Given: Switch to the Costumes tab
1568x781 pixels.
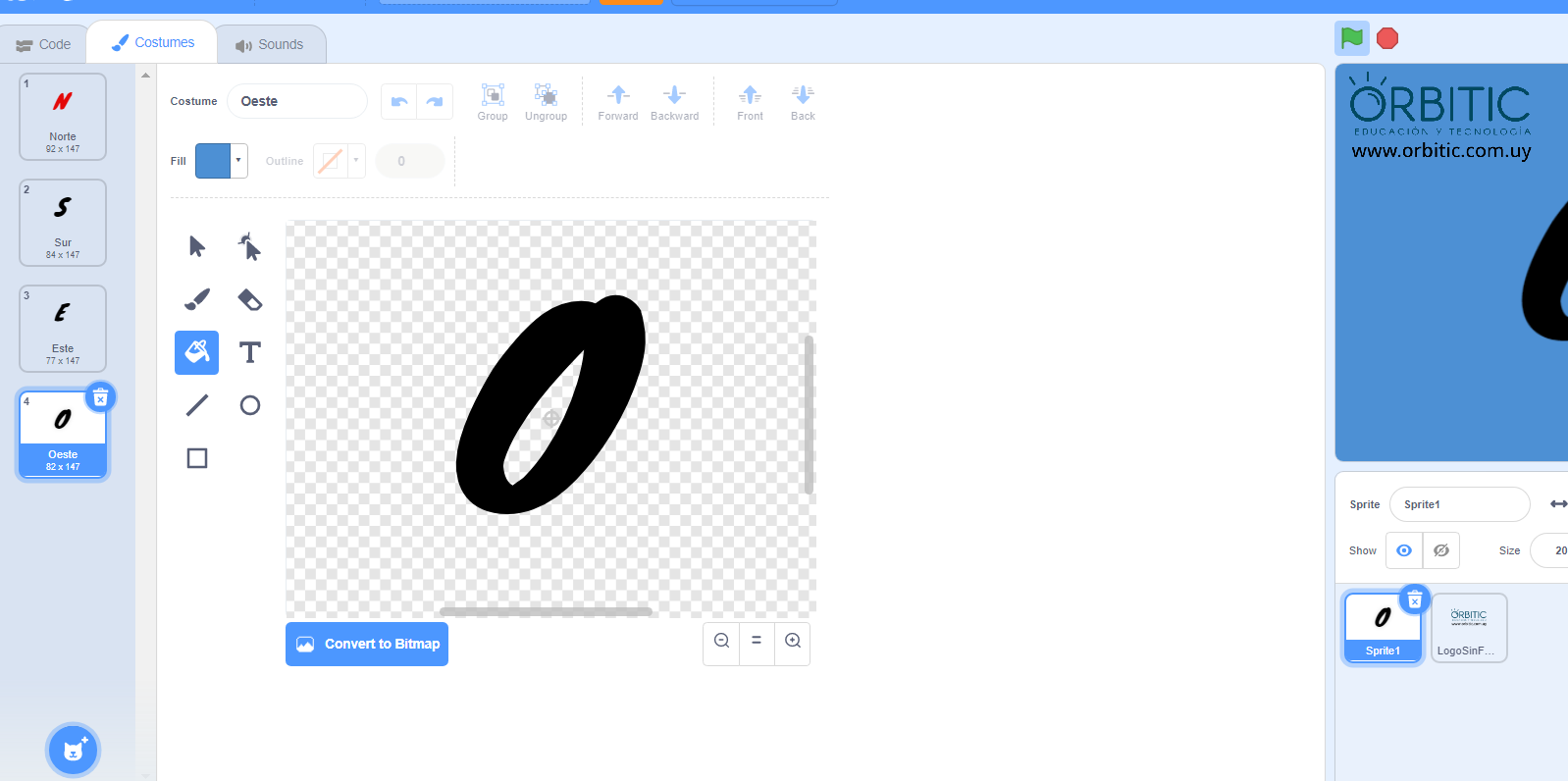Looking at the screenshot, I should click(x=152, y=42).
